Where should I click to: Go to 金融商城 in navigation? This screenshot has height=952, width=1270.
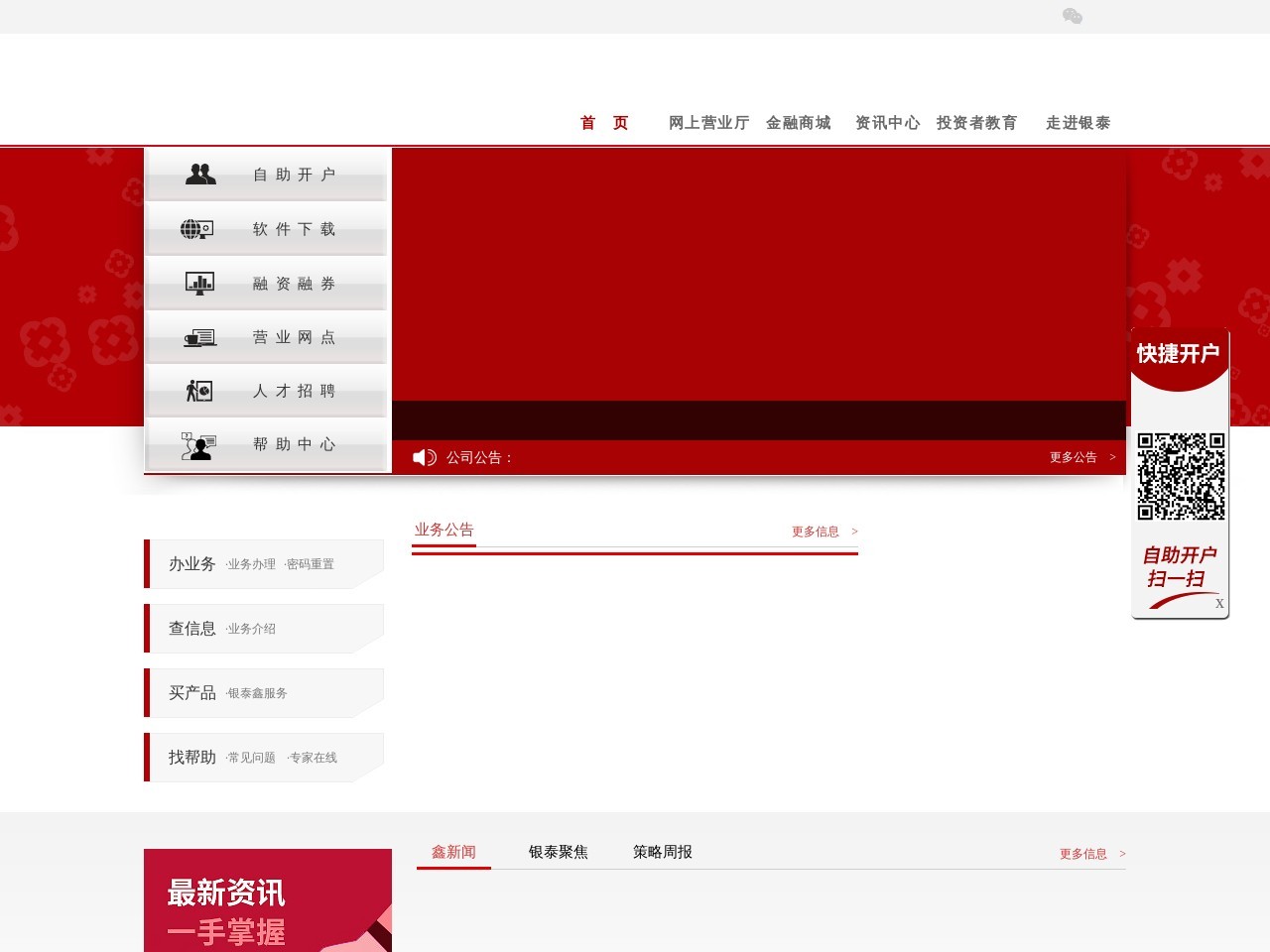coord(798,123)
